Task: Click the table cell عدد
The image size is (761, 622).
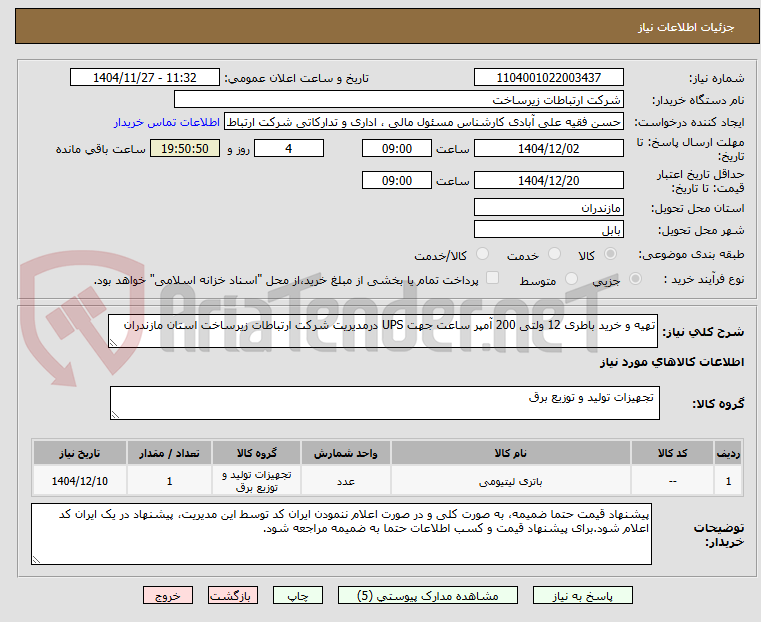Action: pyautogui.click(x=346, y=481)
